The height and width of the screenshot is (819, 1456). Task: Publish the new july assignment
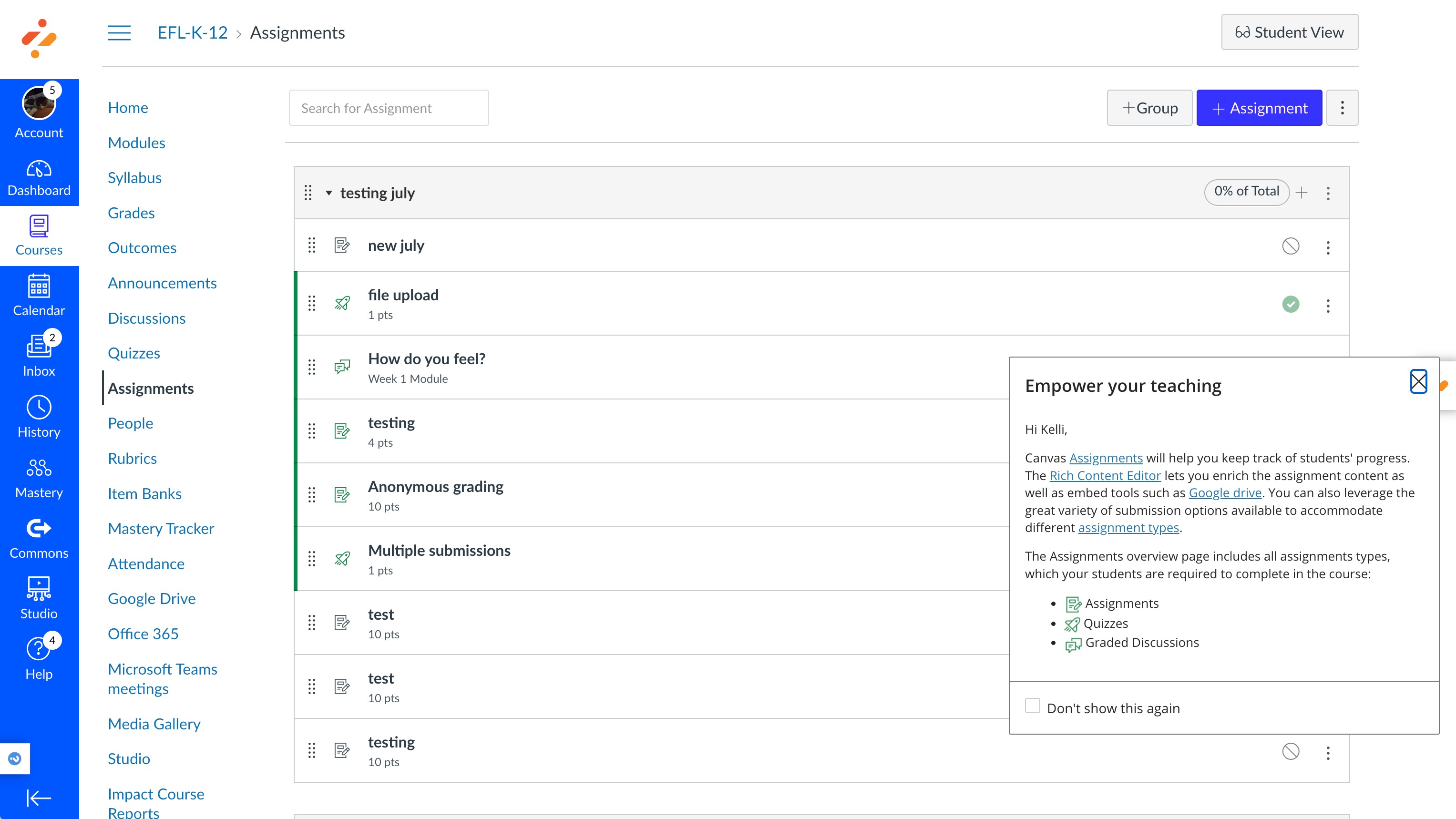pyautogui.click(x=1291, y=246)
